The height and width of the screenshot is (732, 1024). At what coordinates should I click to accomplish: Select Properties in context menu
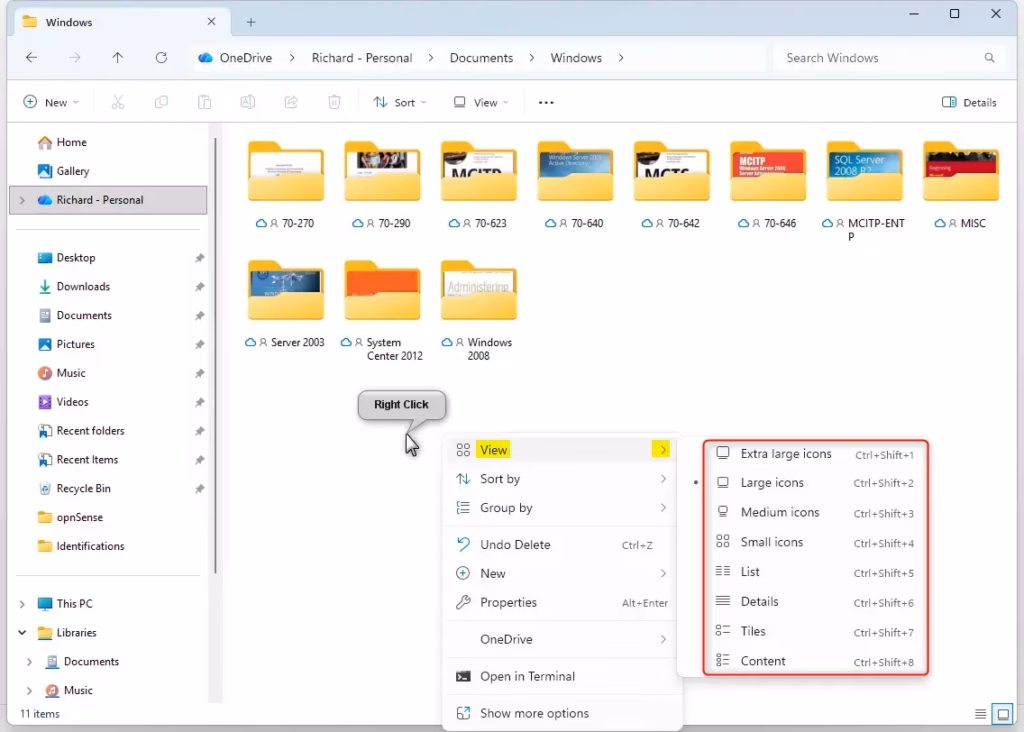click(x=562, y=603)
